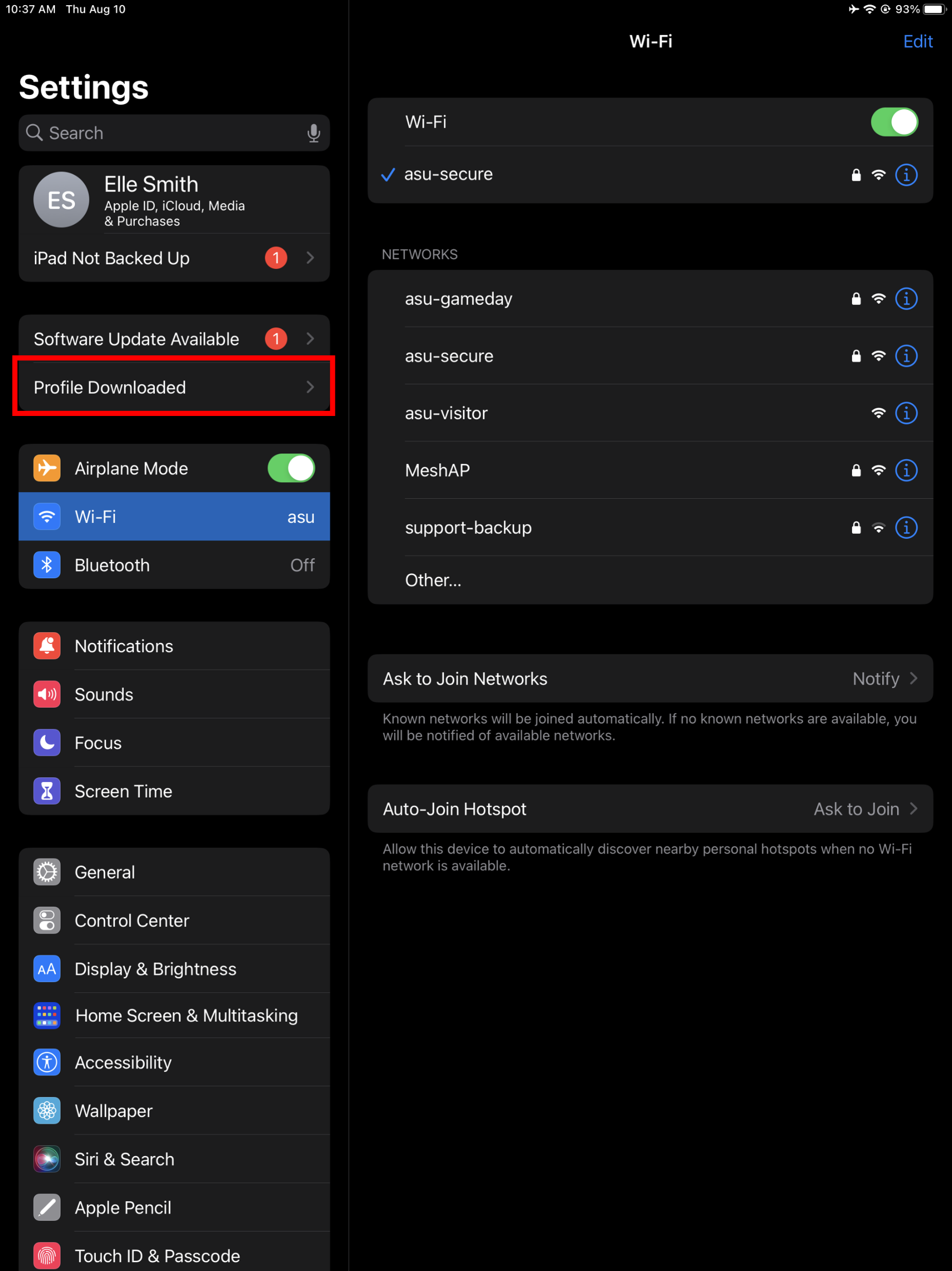Tap the Notifications bell icon

click(x=47, y=647)
